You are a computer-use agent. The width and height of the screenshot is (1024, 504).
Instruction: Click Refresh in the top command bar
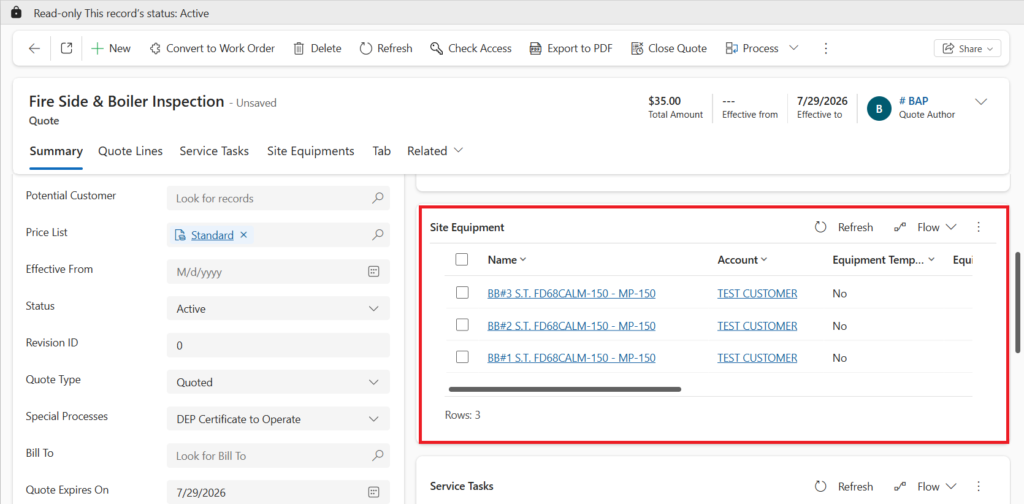click(386, 48)
